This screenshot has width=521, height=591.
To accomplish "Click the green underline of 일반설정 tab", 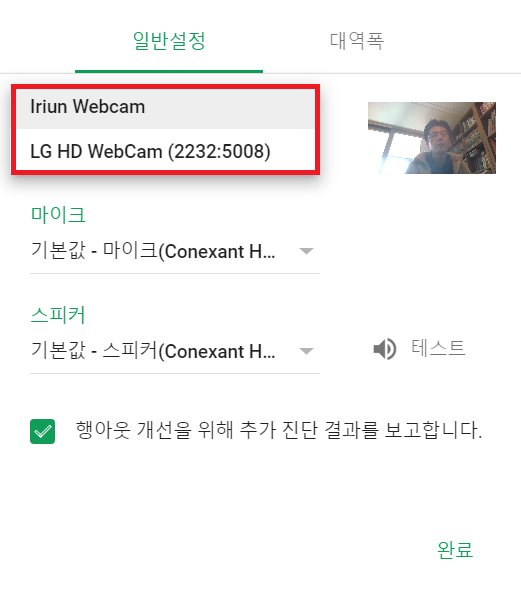I will (169, 71).
